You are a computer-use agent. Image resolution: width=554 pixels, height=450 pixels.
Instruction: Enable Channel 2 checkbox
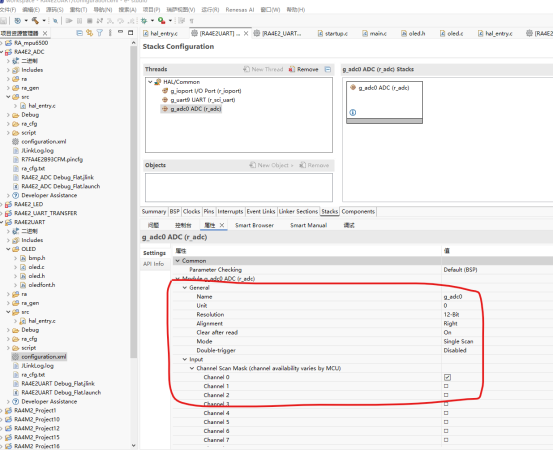[446, 395]
